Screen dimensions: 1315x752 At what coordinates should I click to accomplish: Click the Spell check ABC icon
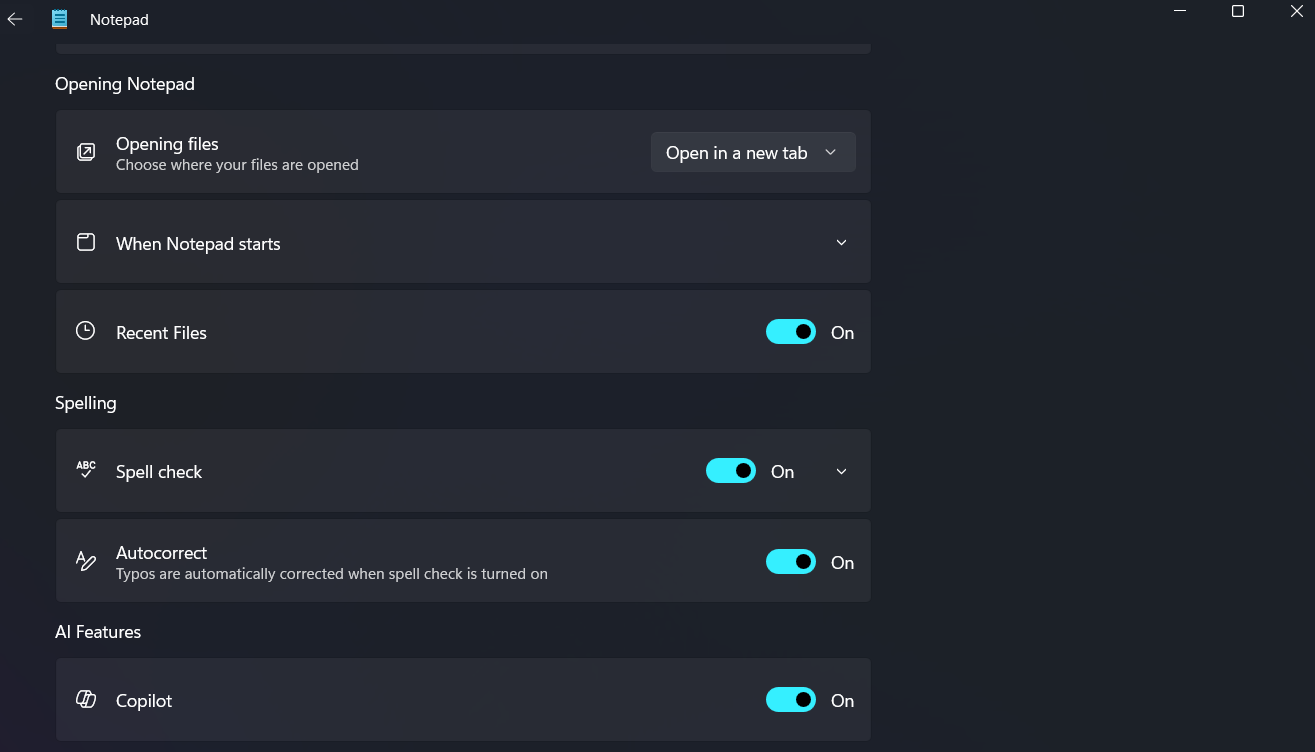pos(86,470)
